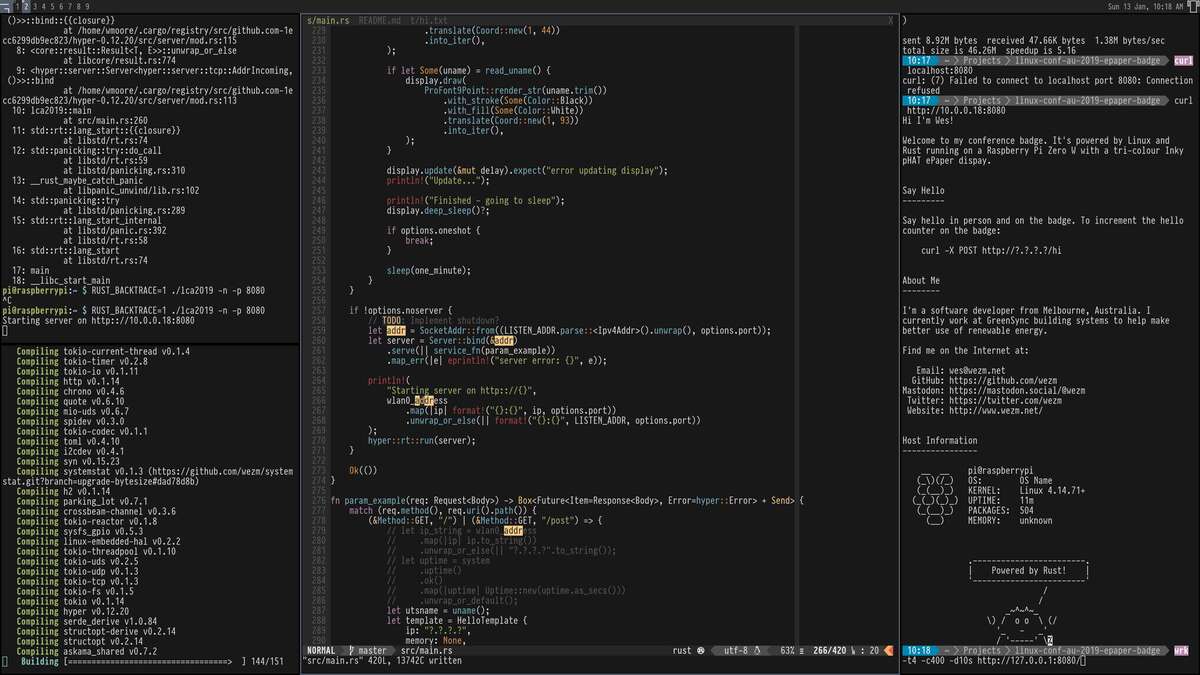Click "hyper::rt::run(server);" in the code
1200x675 pixels.
[424, 440]
